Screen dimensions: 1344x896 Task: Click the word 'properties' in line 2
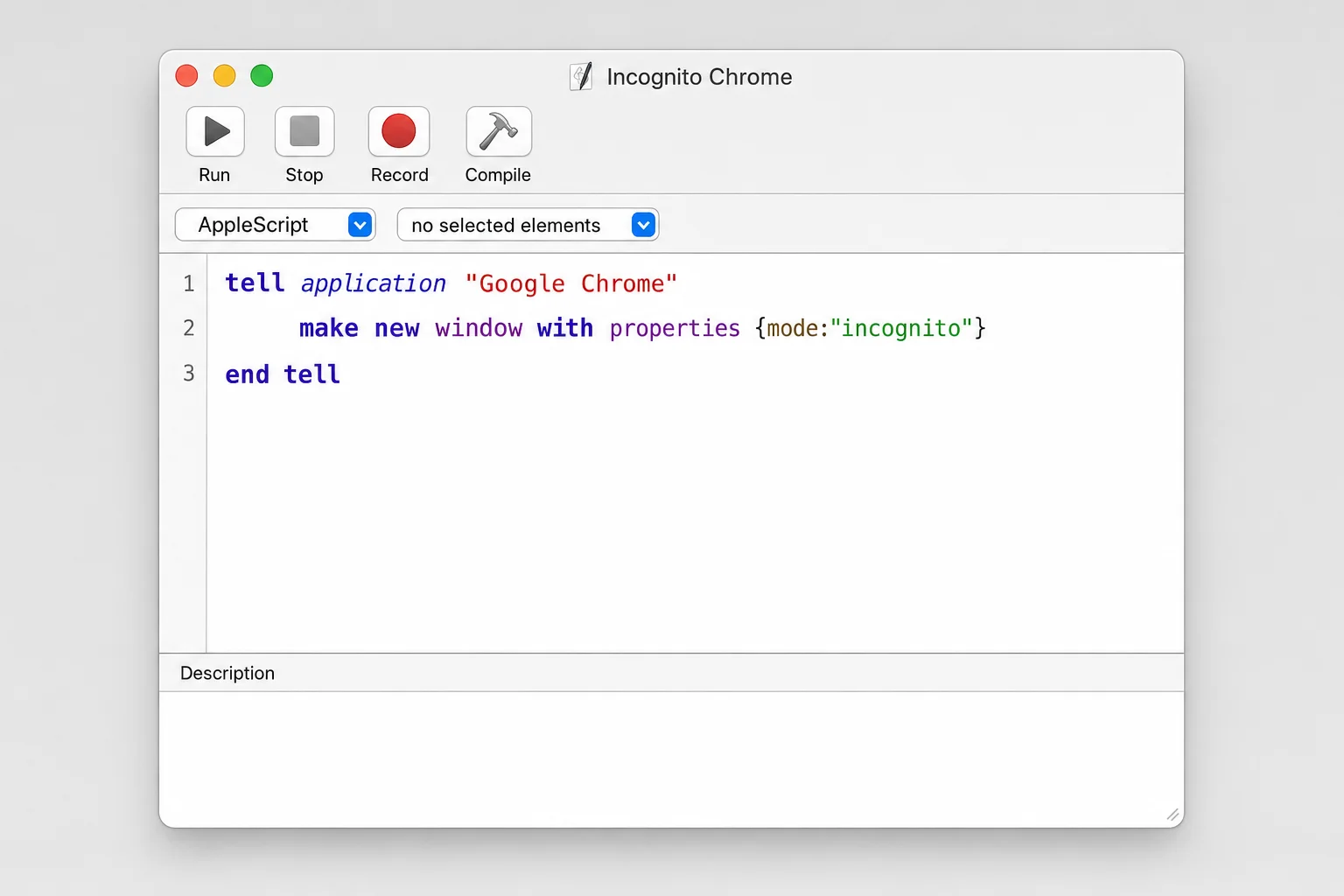point(675,328)
